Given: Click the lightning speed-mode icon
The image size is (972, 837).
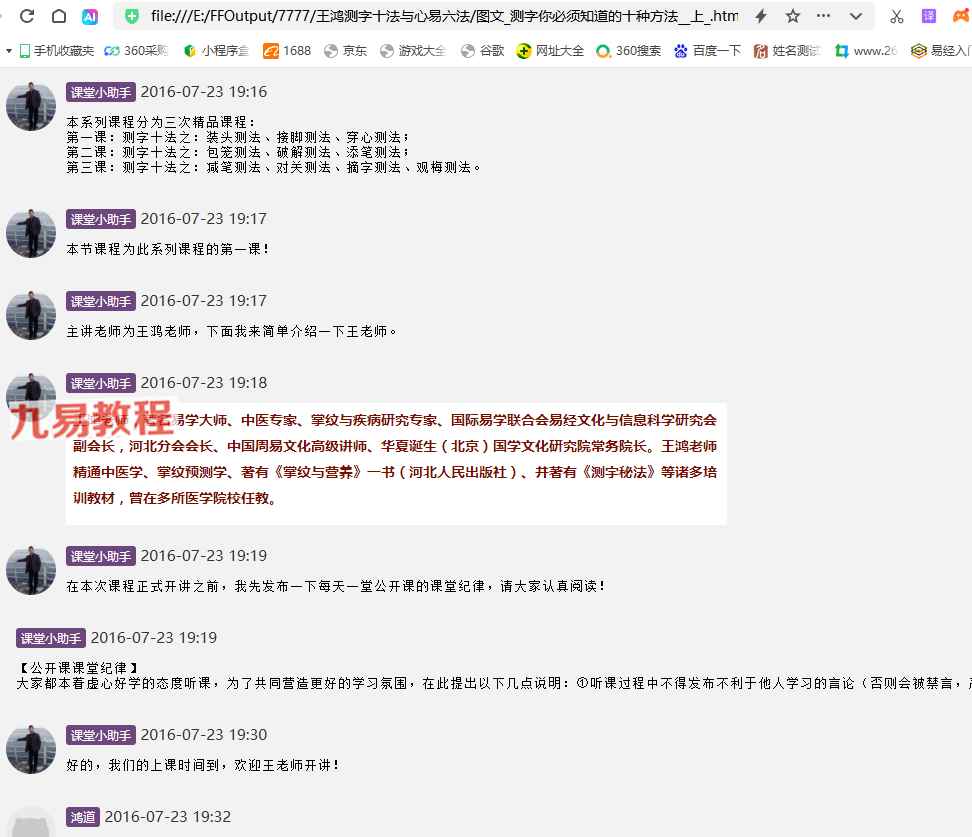Looking at the screenshot, I should 762,16.
